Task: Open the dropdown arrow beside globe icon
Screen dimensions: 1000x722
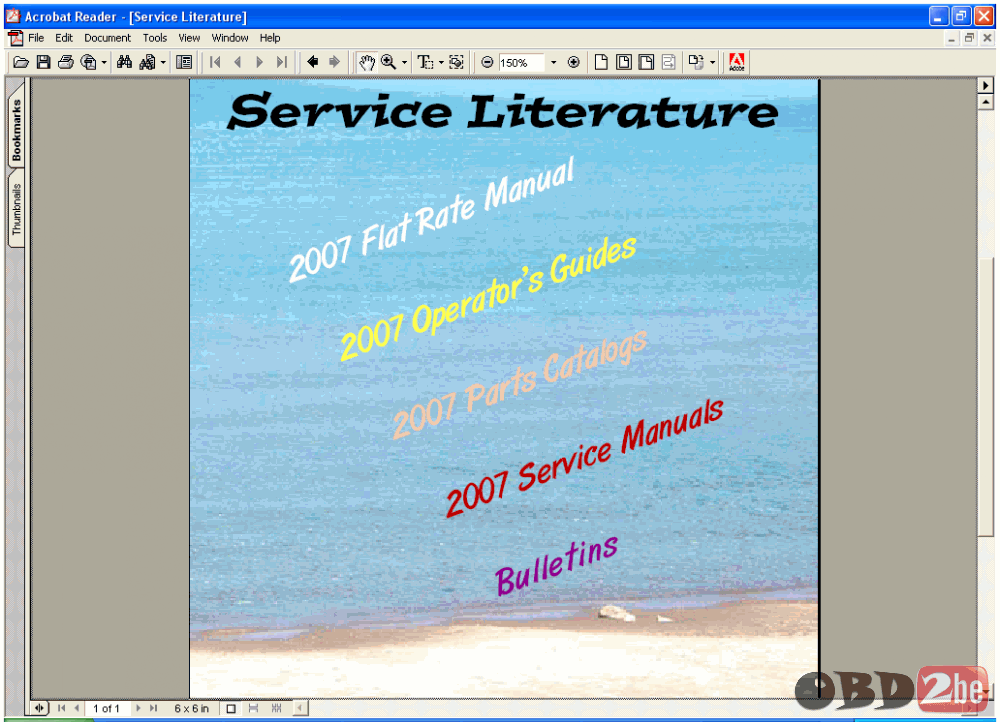Action: tap(103, 63)
